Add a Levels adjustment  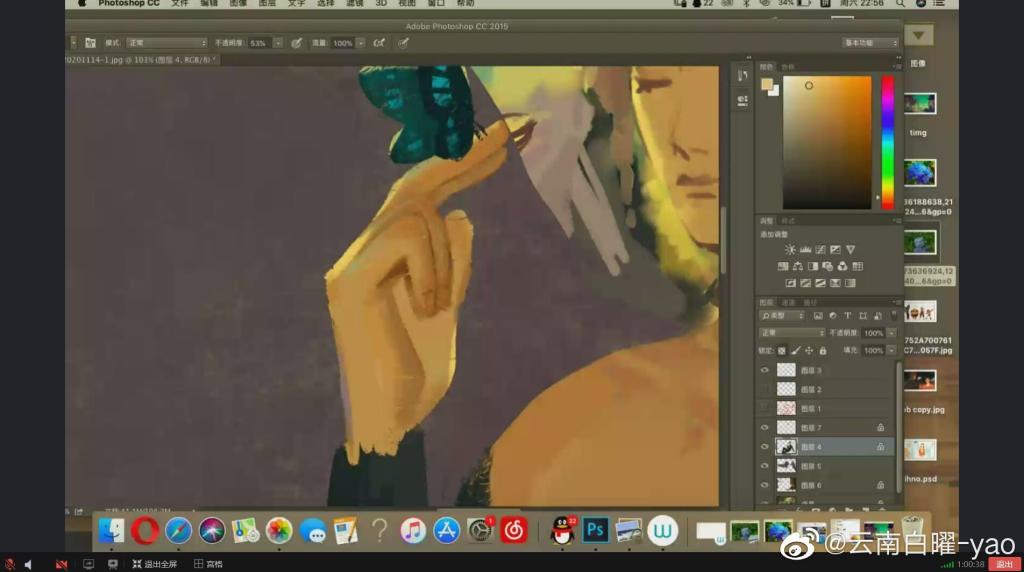coord(805,249)
